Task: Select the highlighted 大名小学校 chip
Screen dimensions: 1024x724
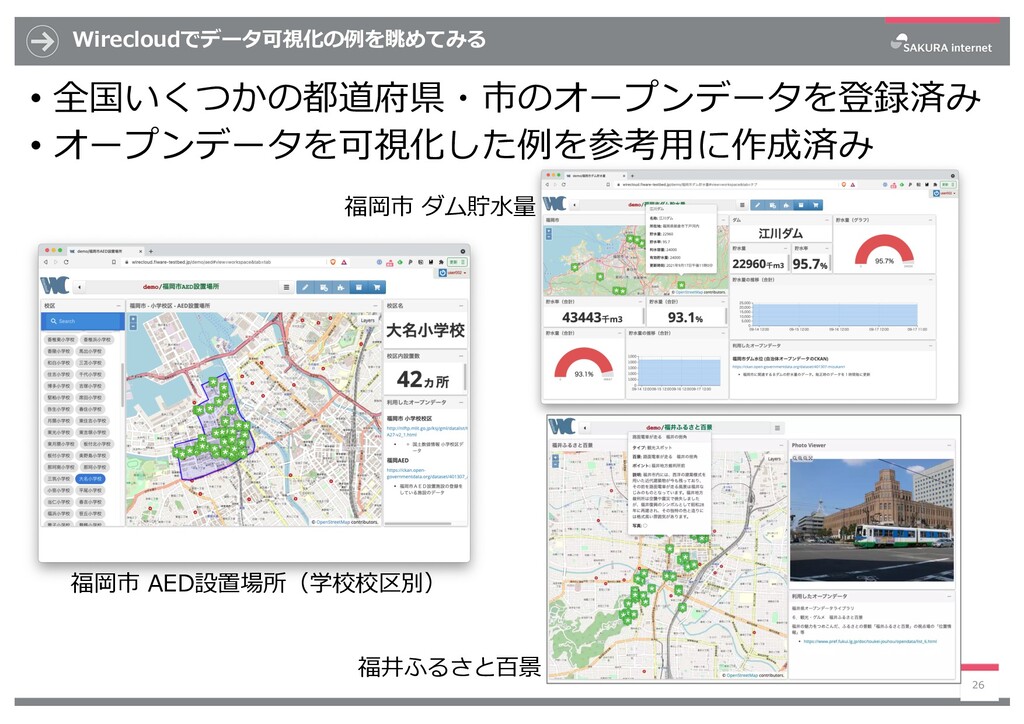Action: (90, 479)
